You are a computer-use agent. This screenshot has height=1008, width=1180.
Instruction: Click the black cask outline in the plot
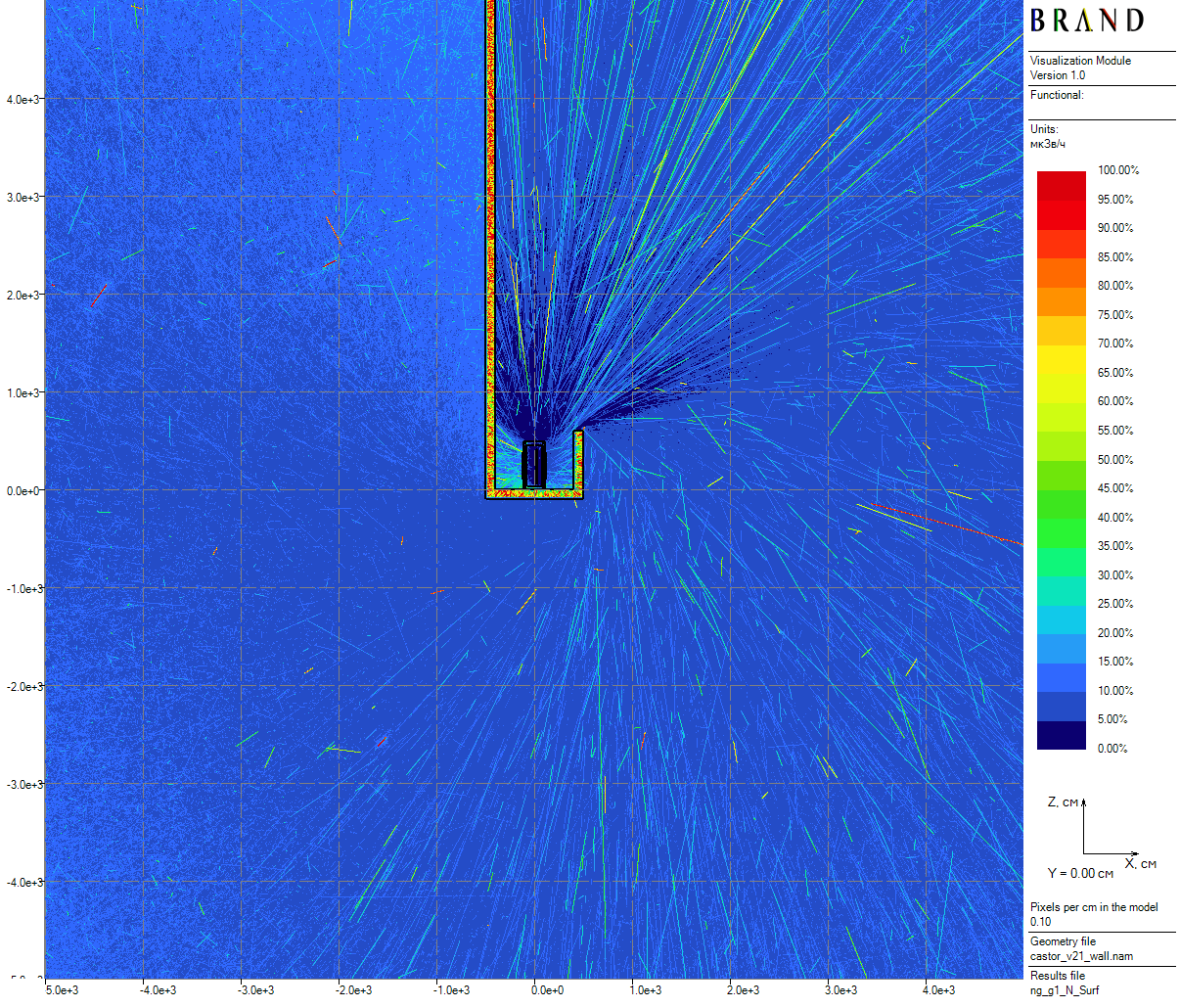534,465
